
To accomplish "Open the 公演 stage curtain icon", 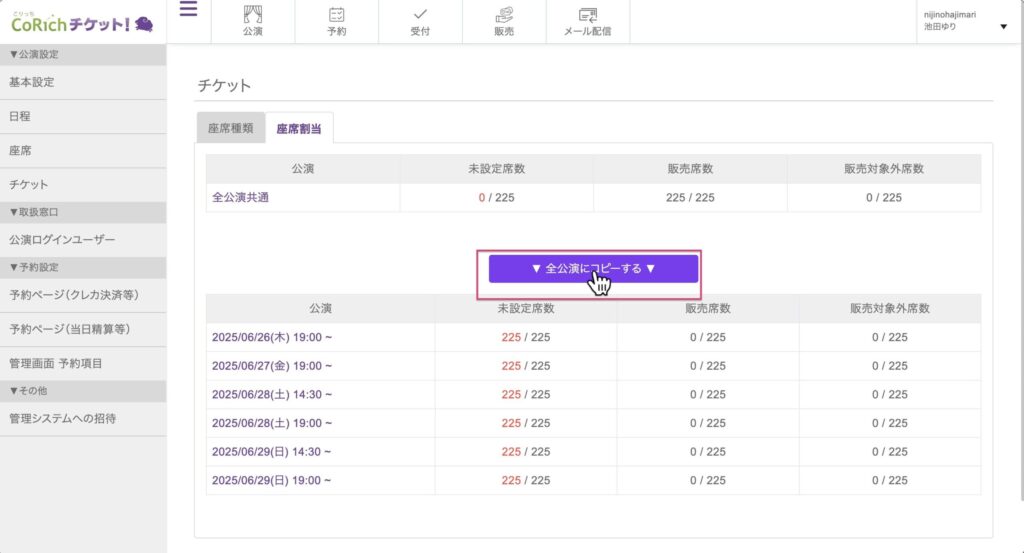I will pyautogui.click(x=252, y=15).
